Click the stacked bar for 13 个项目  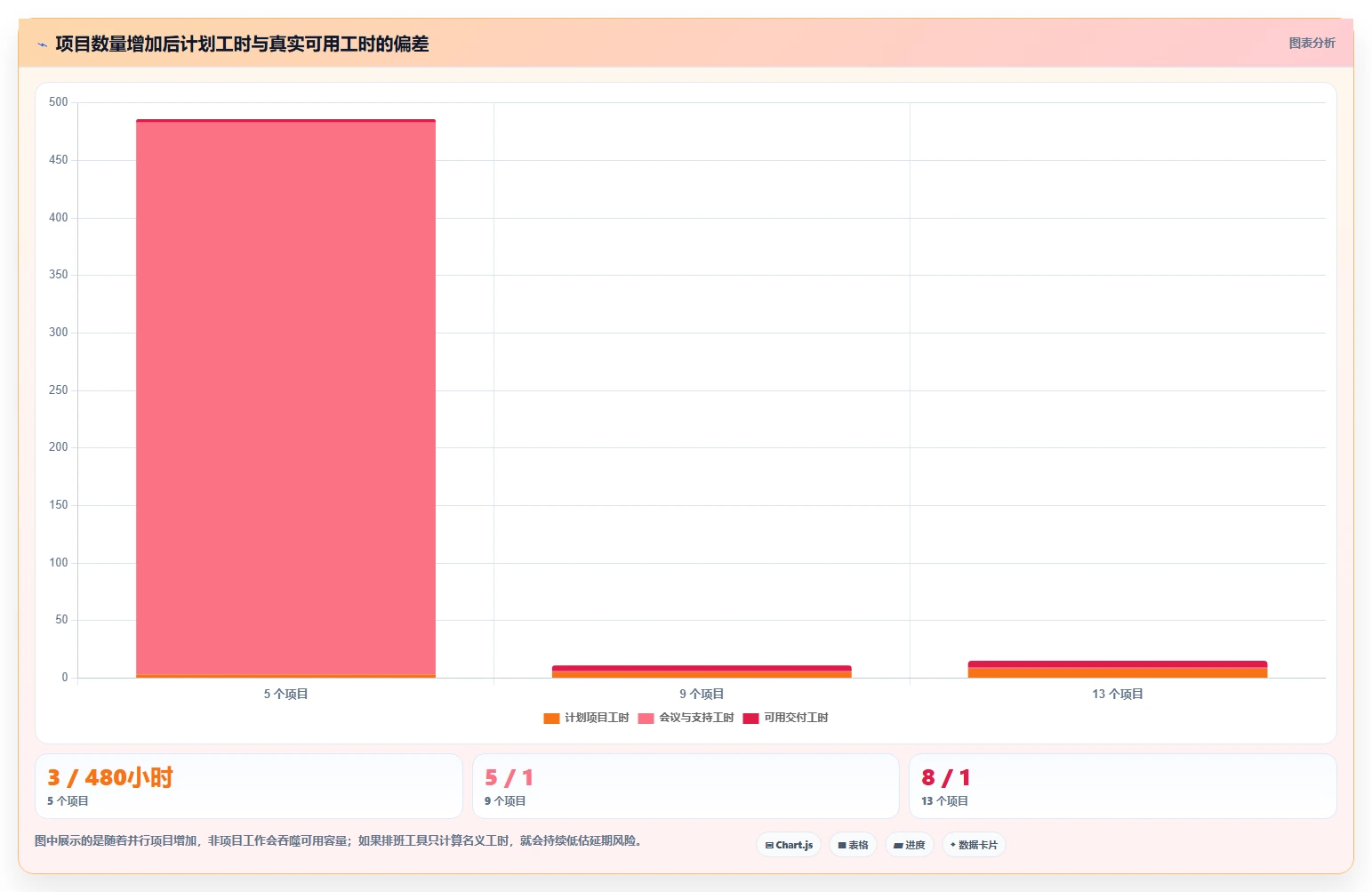(1118, 669)
